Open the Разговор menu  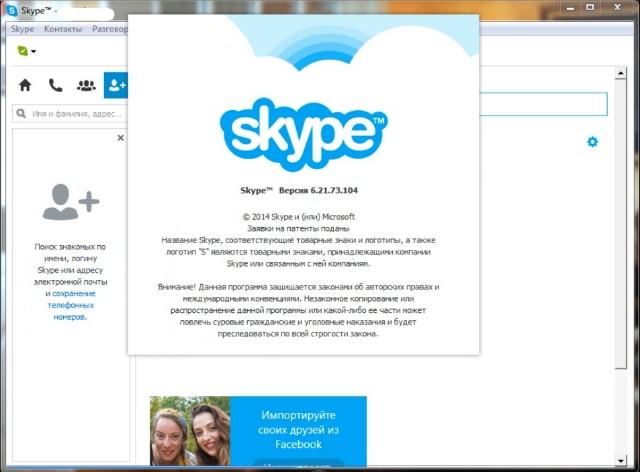click(110, 29)
